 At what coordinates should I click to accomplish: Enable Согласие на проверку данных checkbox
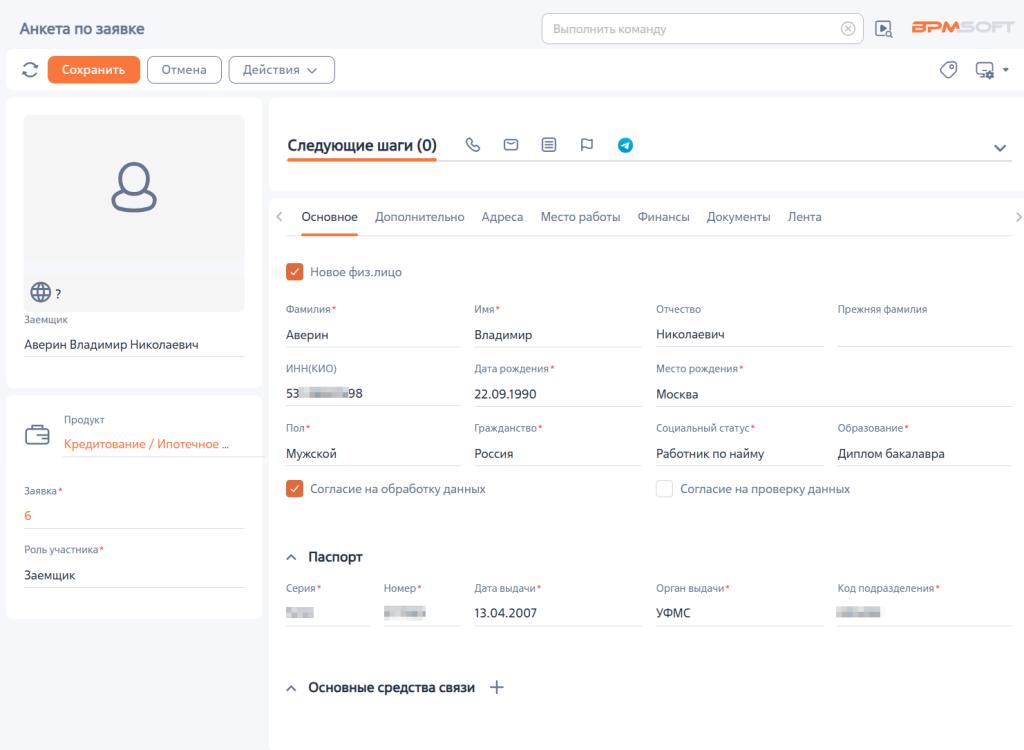[x=664, y=489]
